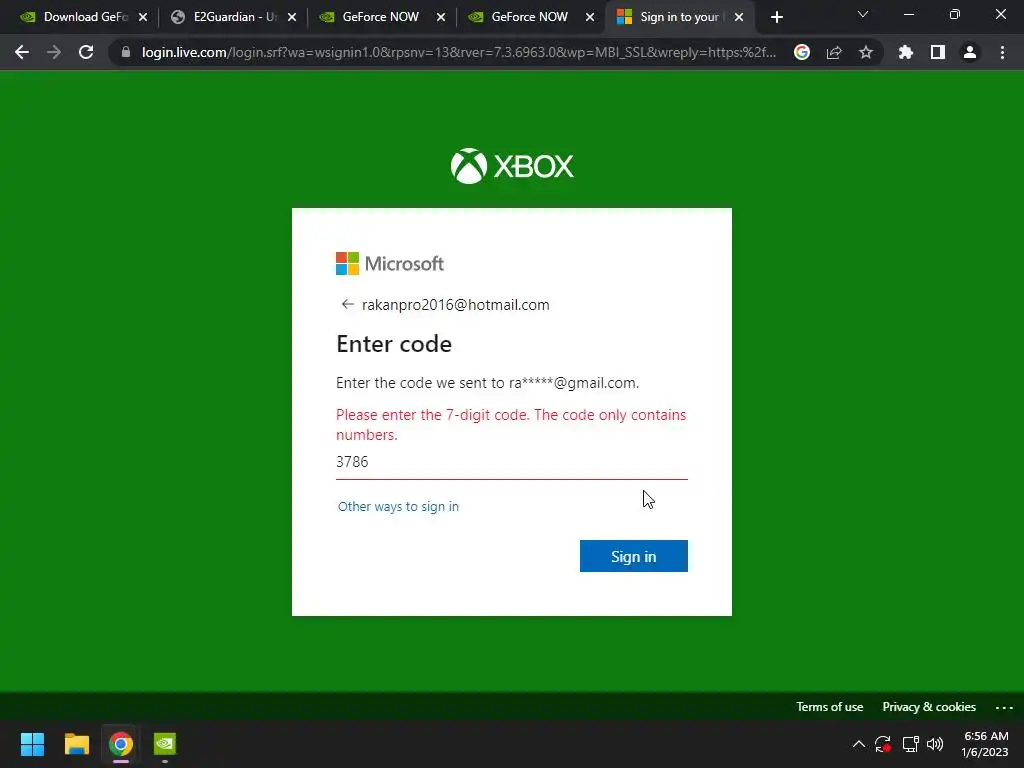Reload the current page
1024x768 pixels.
click(86, 52)
